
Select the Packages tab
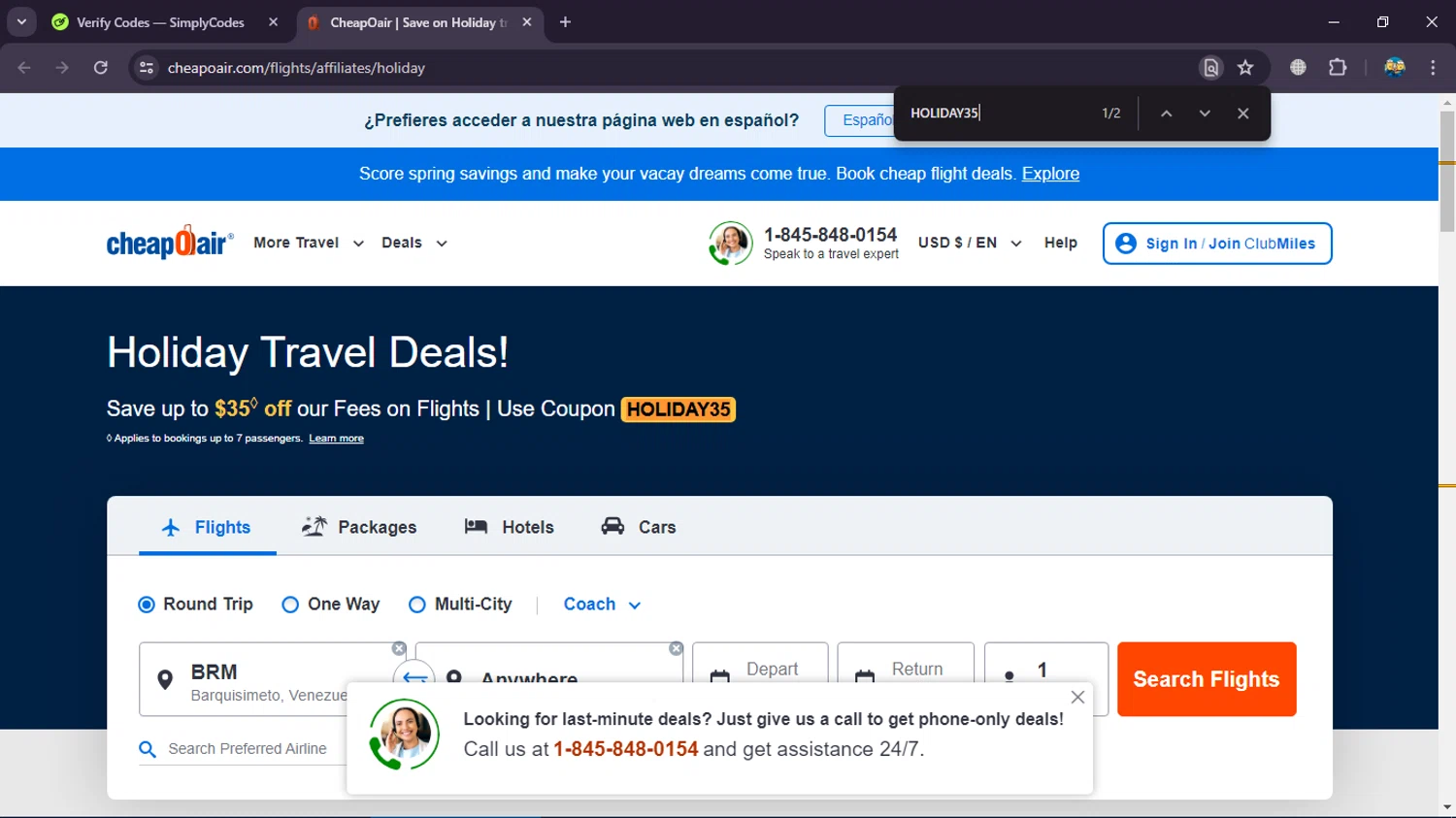(x=359, y=527)
